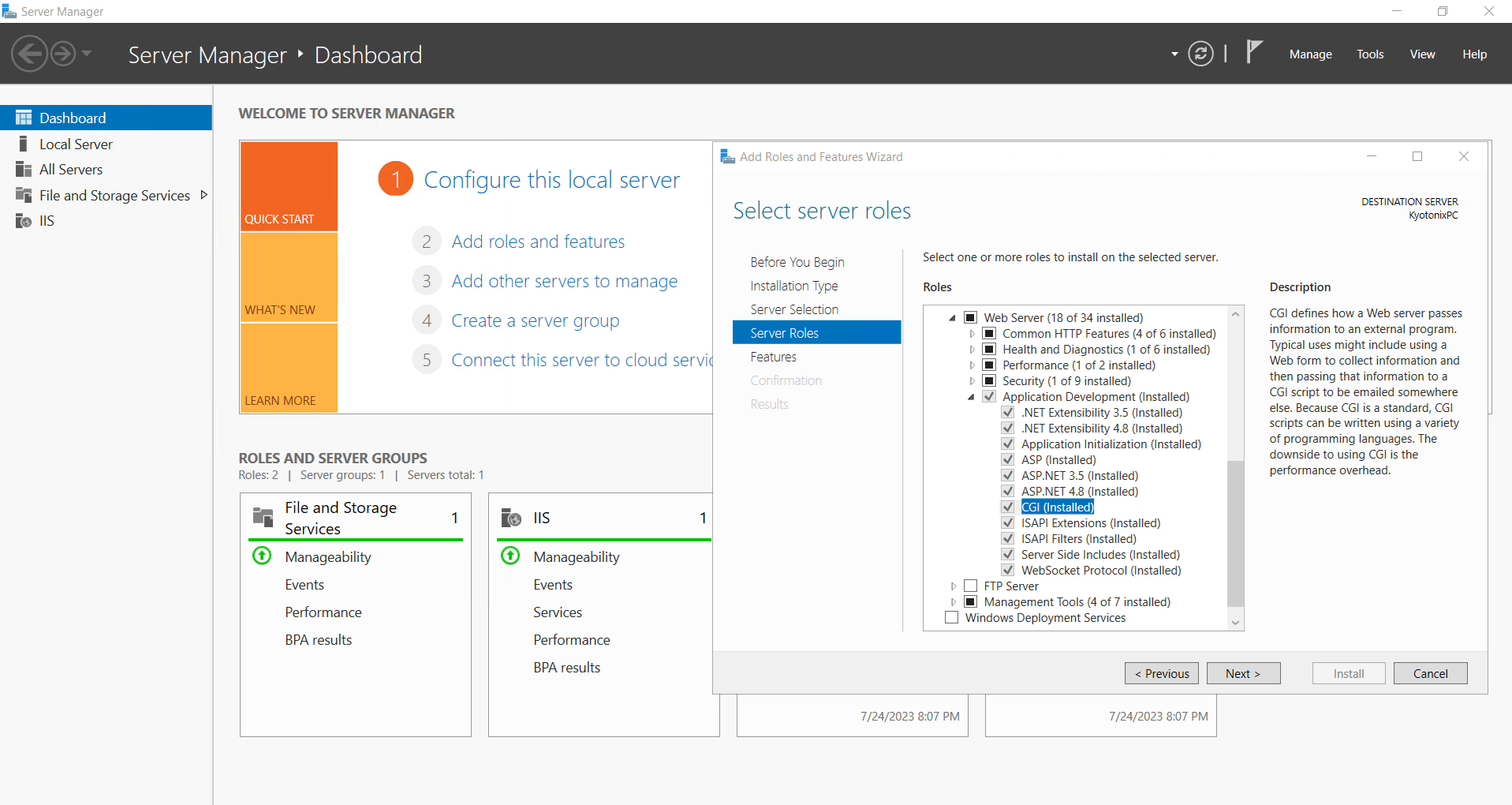1512x805 pixels.
Task: Click the Configure this local server link
Action: click(x=551, y=180)
